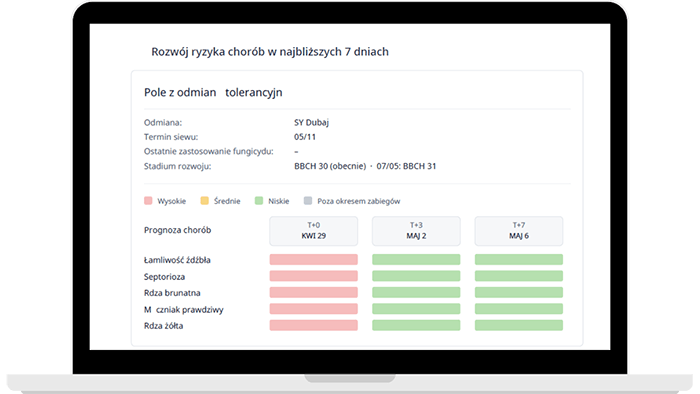700x394 pixels.
Task: Click the 'Niskie' legend text
Action: (279, 201)
